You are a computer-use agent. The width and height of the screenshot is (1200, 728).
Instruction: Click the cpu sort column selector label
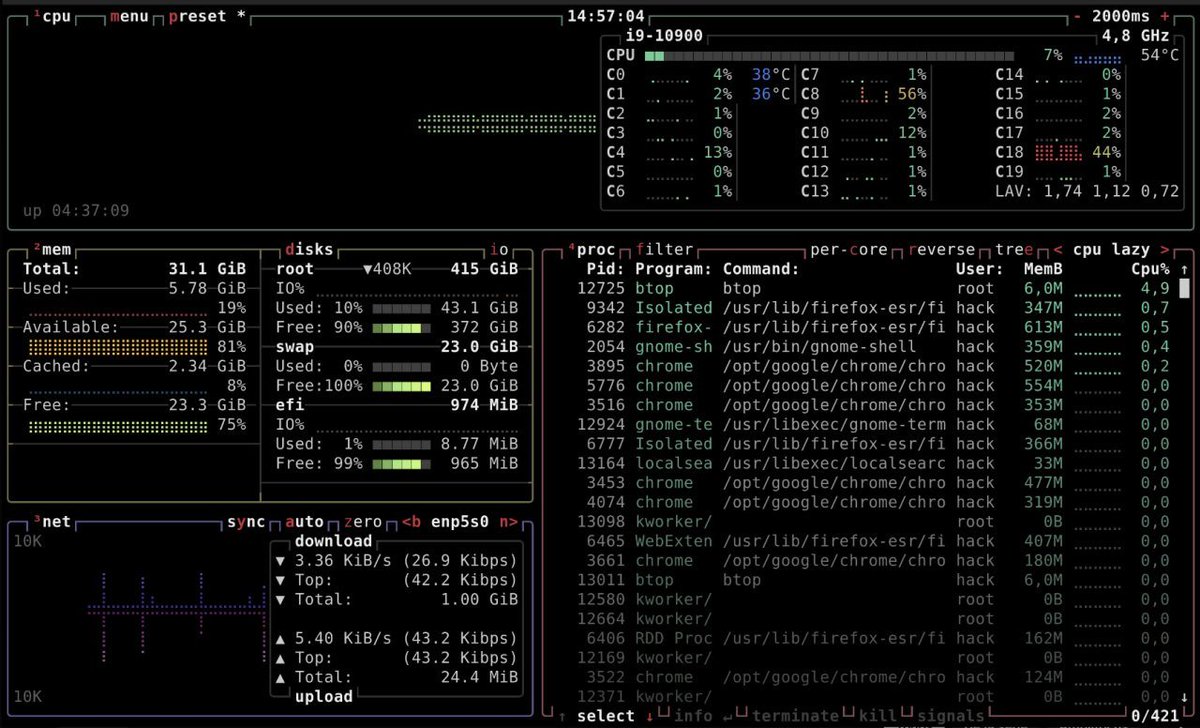[1087, 249]
